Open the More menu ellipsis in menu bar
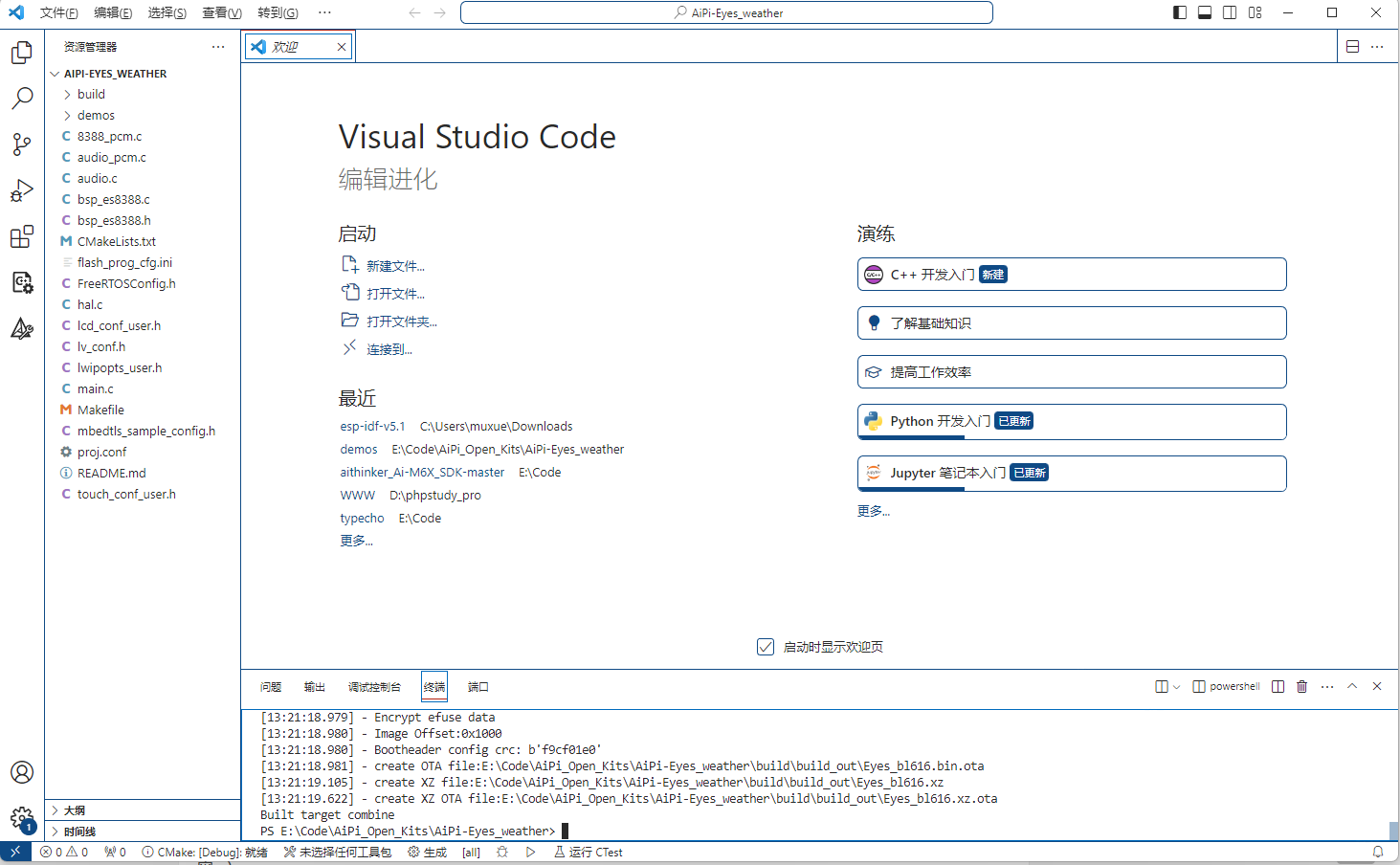Image resolution: width=1400 pixels, height=865 pixels. [324, 12]
